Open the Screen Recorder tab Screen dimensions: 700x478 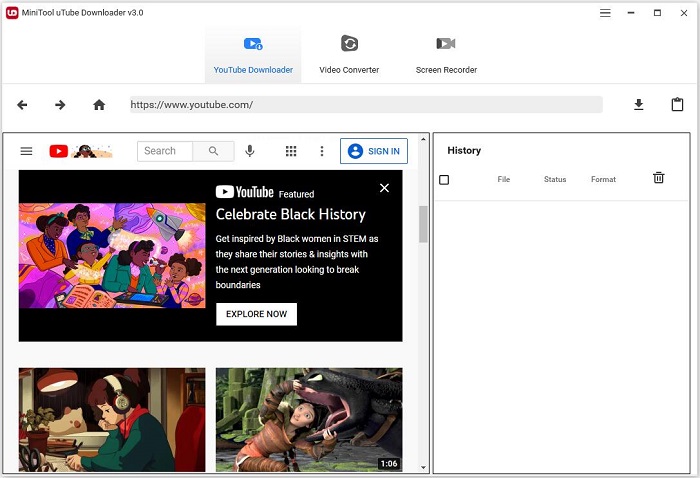click(x=446, y=55)
